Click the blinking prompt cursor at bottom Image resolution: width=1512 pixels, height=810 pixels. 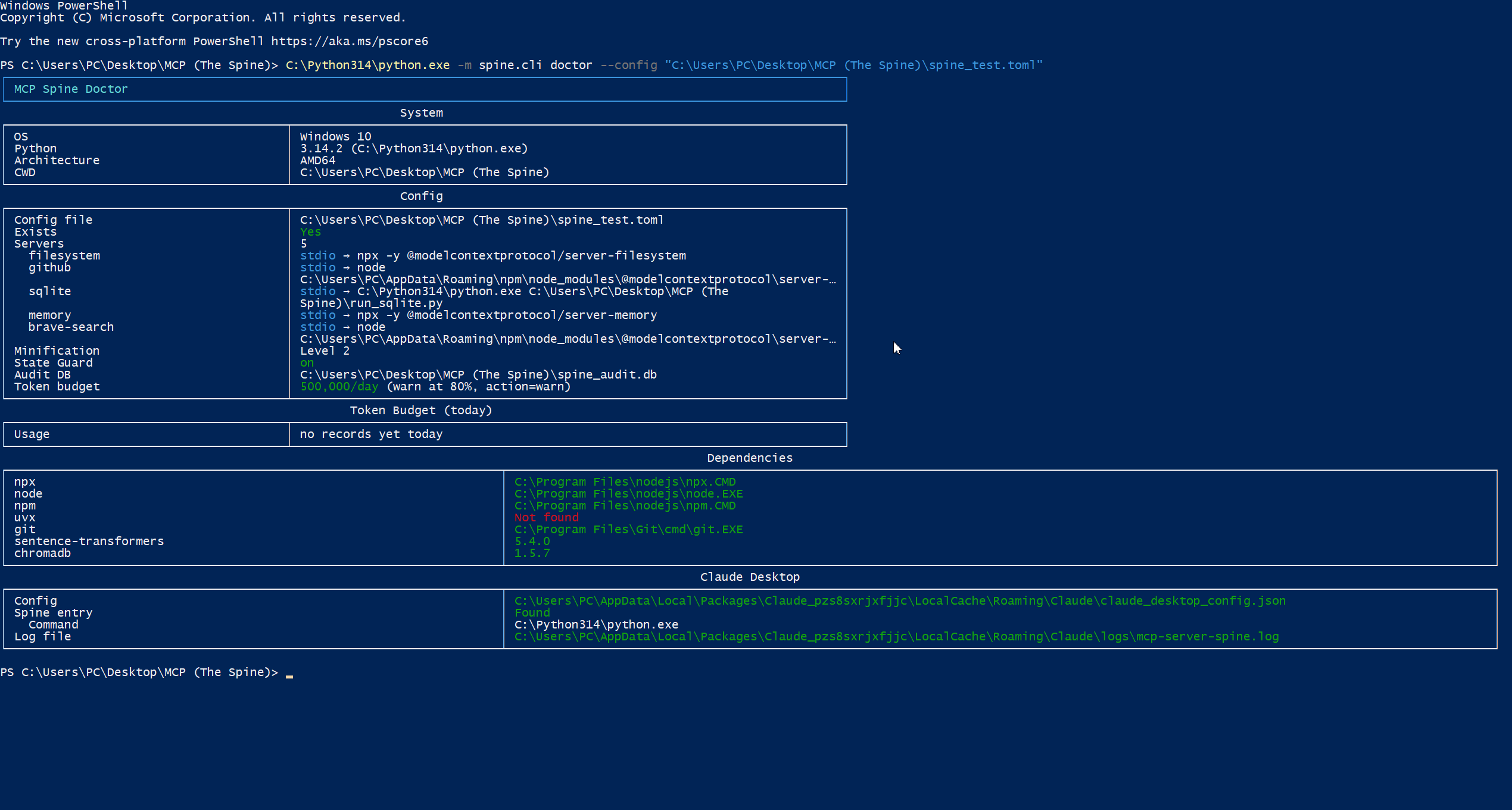pos(289,675)
